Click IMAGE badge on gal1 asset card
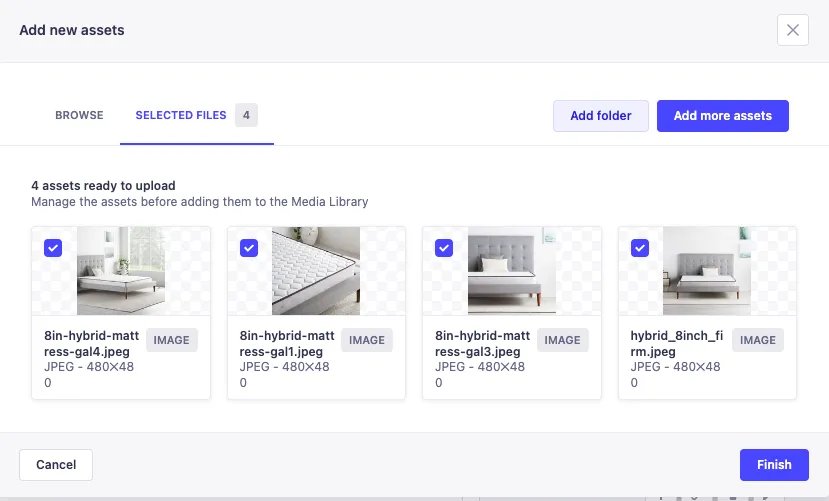Viewport: 829px width, 501px height. (367, 340)
